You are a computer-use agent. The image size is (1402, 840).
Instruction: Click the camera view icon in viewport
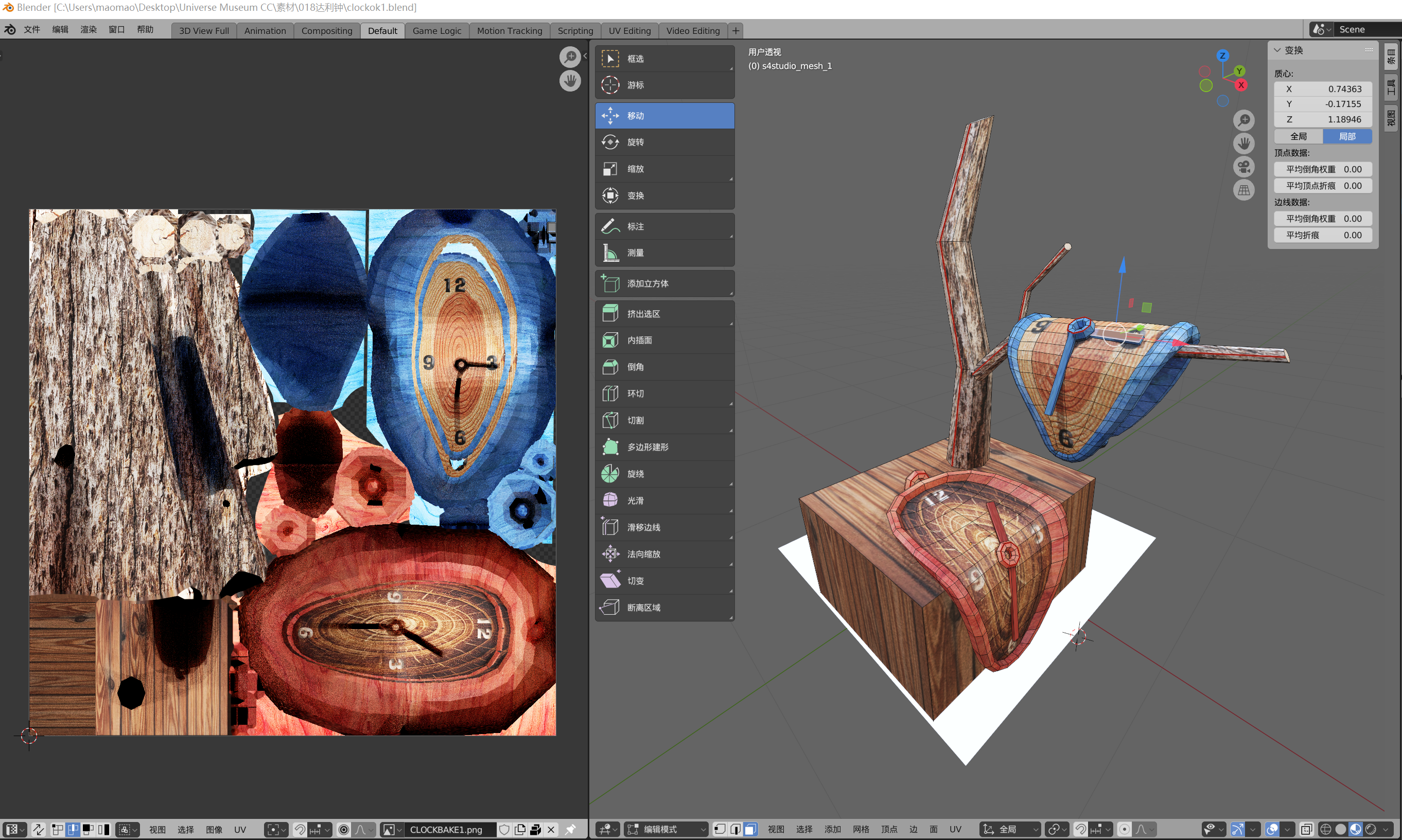1243,167
